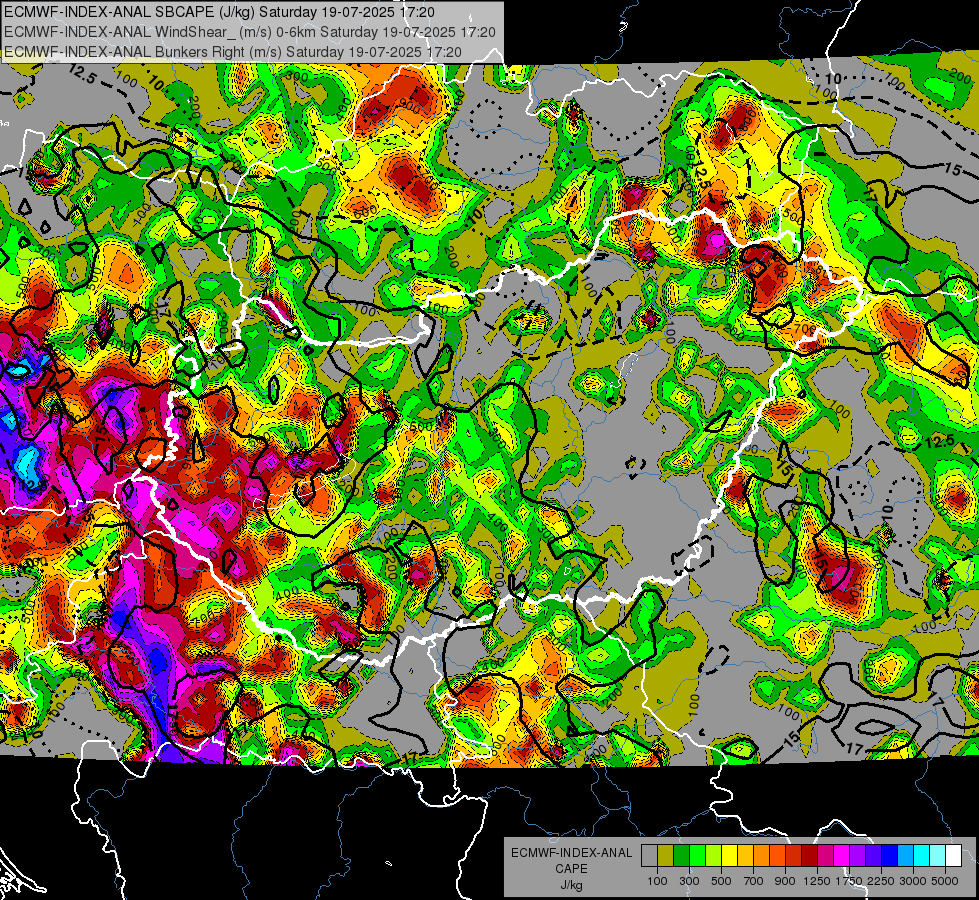Viewport: 979px width, 900px height.
Task: Select the pure yellow legend swatch
Action: tap(729, 856)
